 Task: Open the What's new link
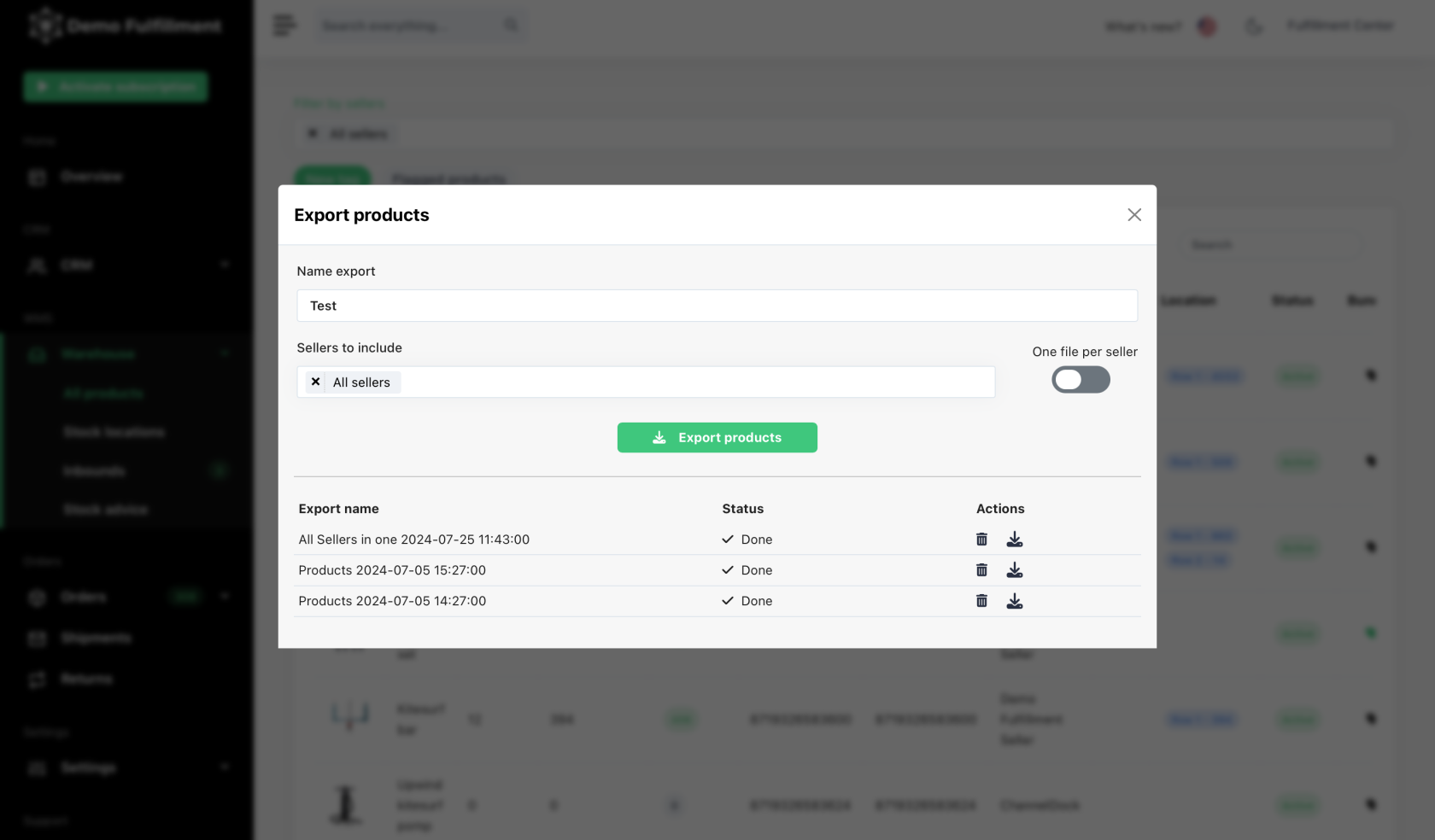(1143, 26)
